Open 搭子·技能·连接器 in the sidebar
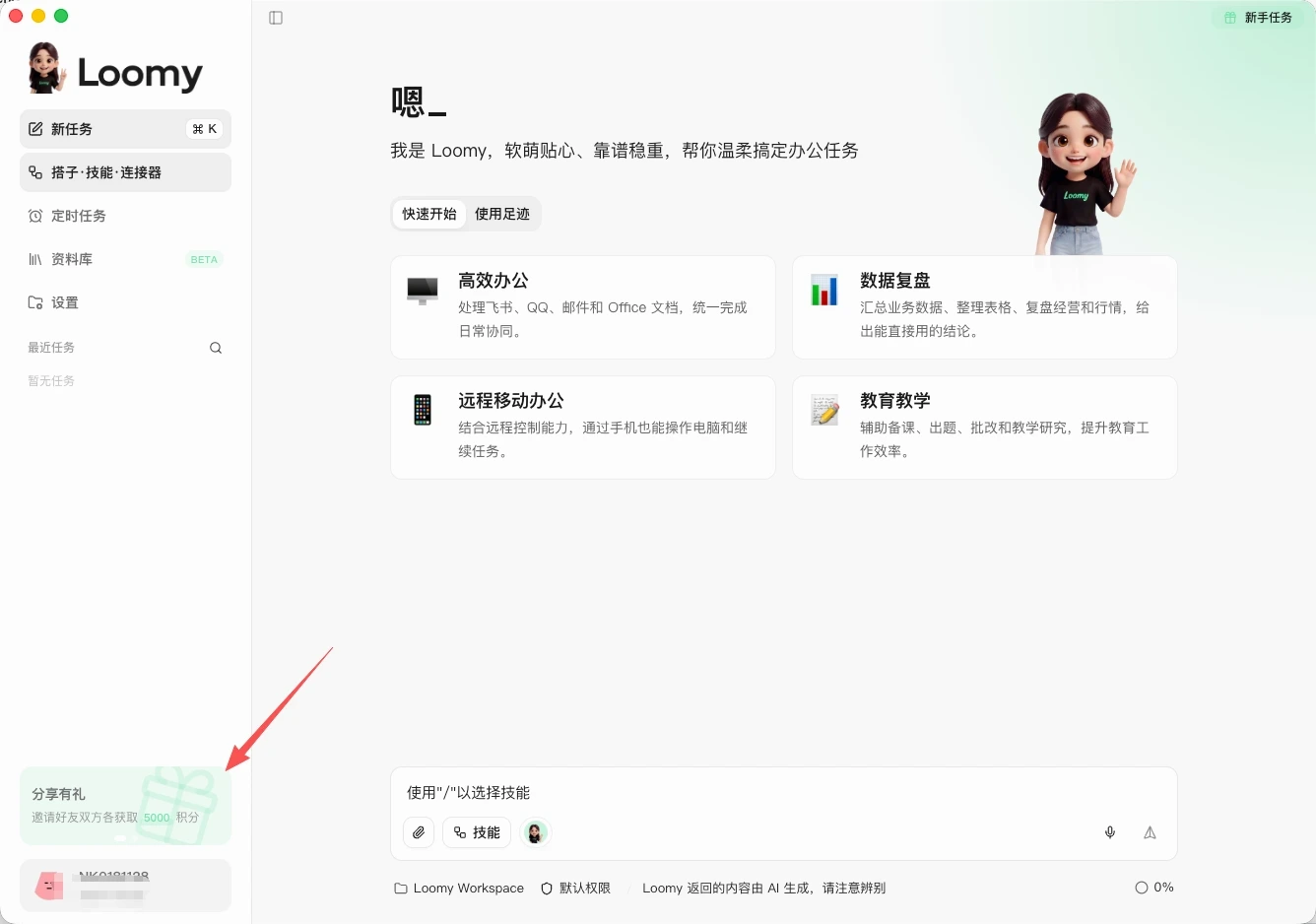Screen dimensions: 1316x924 pyautogui.click(x=125, y=172)
